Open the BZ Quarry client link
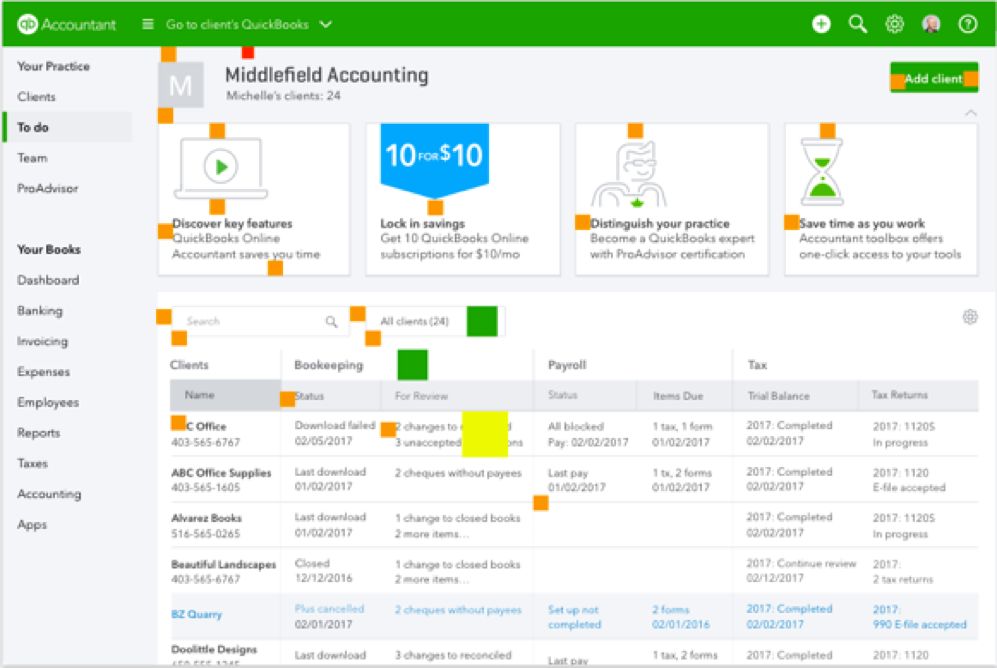The image size is (997, 668). (196, 614)
